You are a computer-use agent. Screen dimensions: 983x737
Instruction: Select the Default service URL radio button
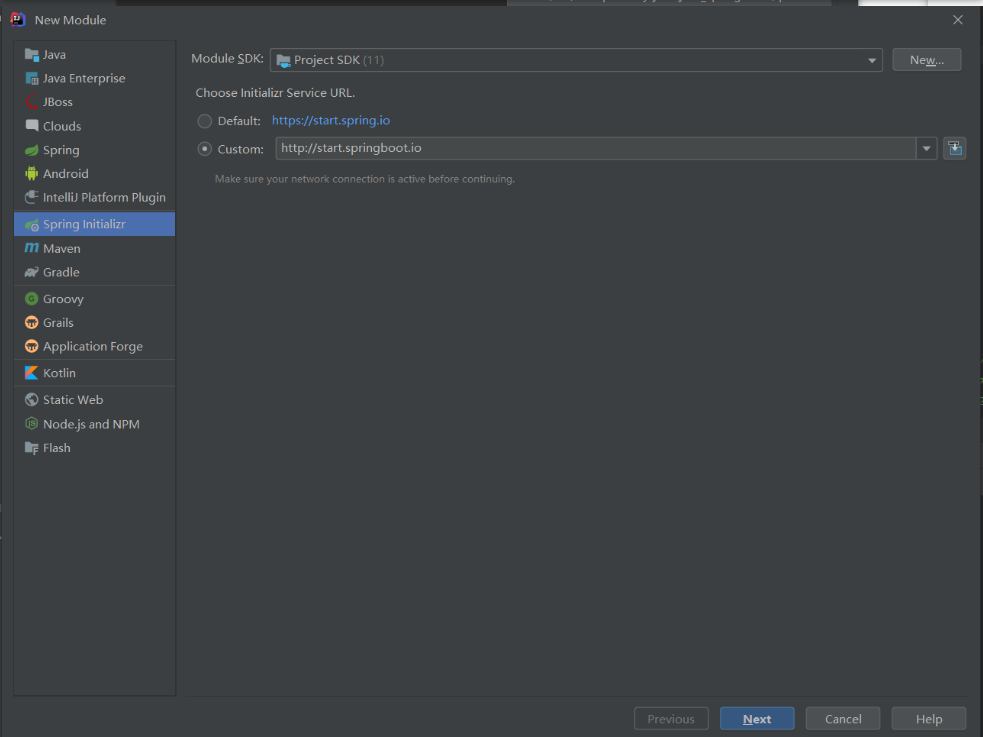click(x=204, y=121)
